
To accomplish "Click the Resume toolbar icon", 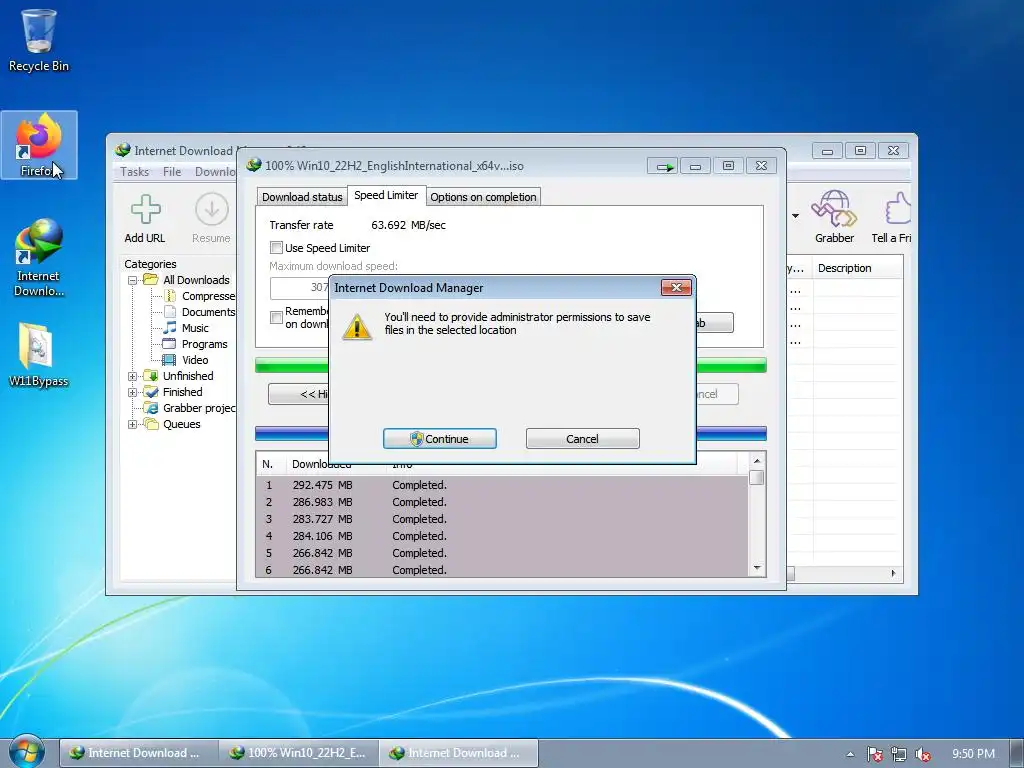I will (x=211, y=219).
